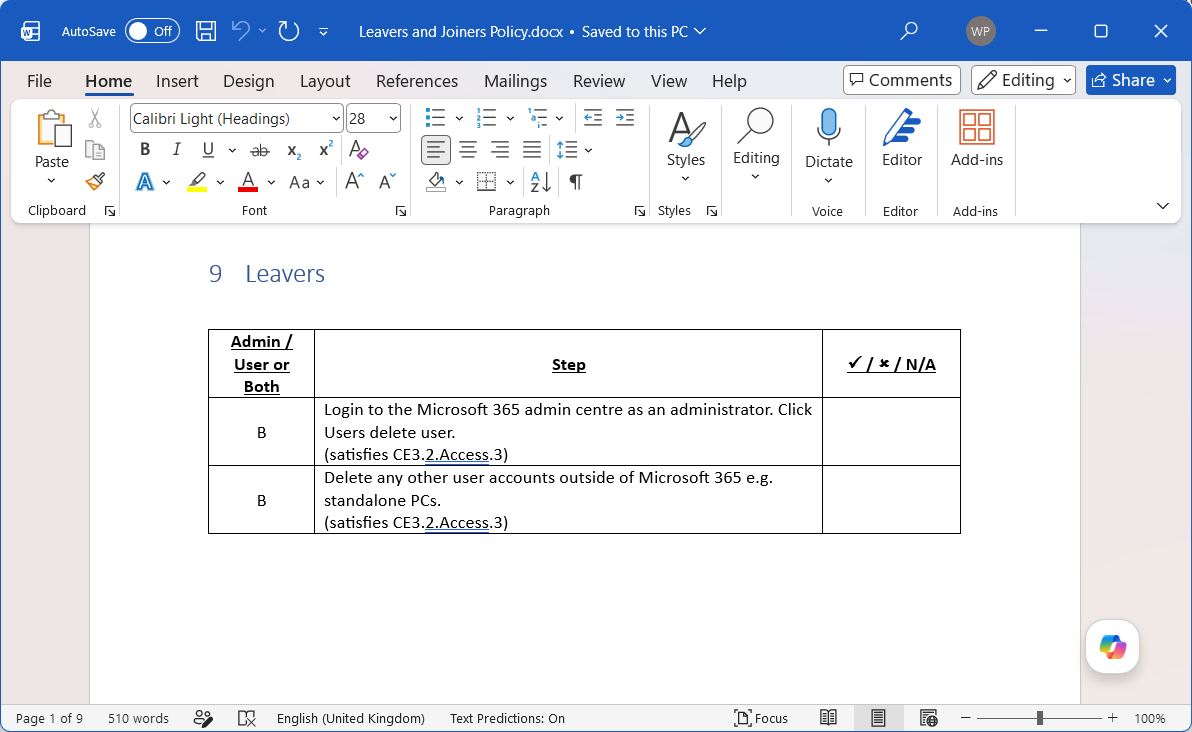The height and width of the screenshot is (732, 1192).
Task: Increase font size
Action: pos(354,182)
